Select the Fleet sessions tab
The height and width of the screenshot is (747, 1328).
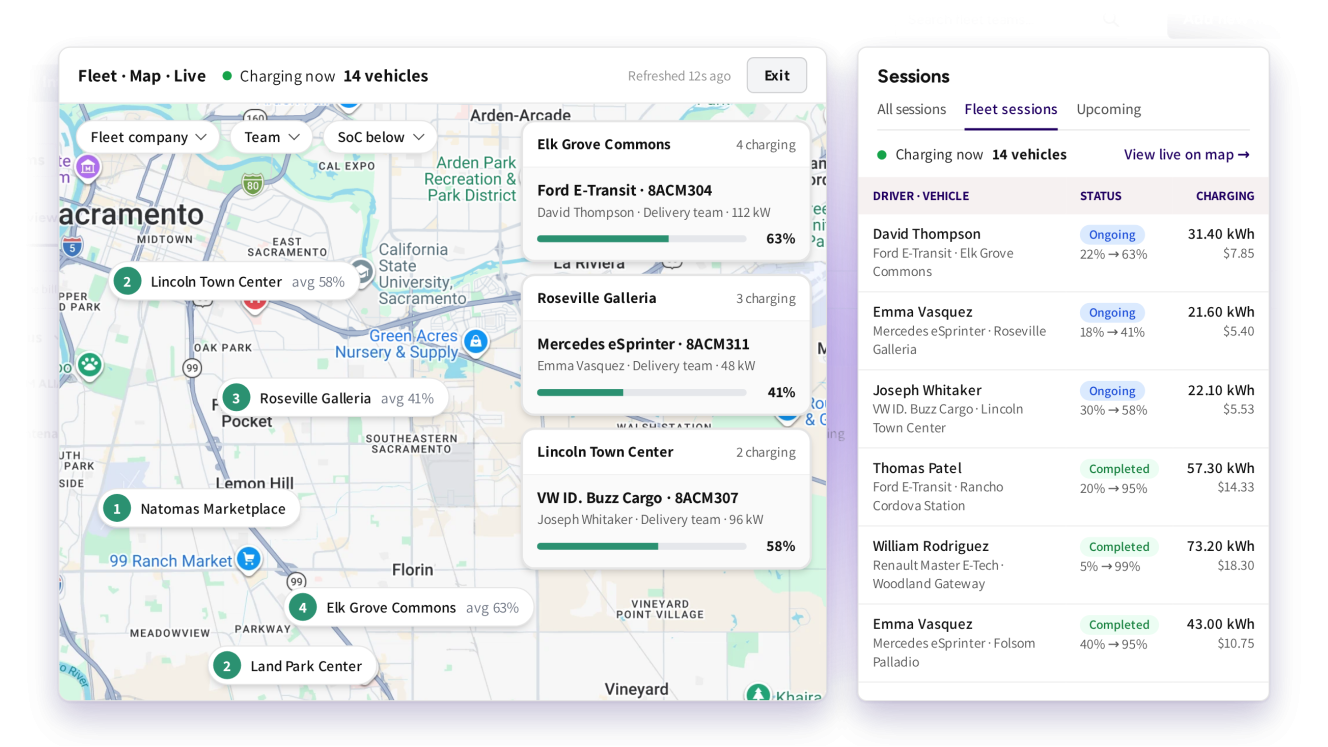1011,109
